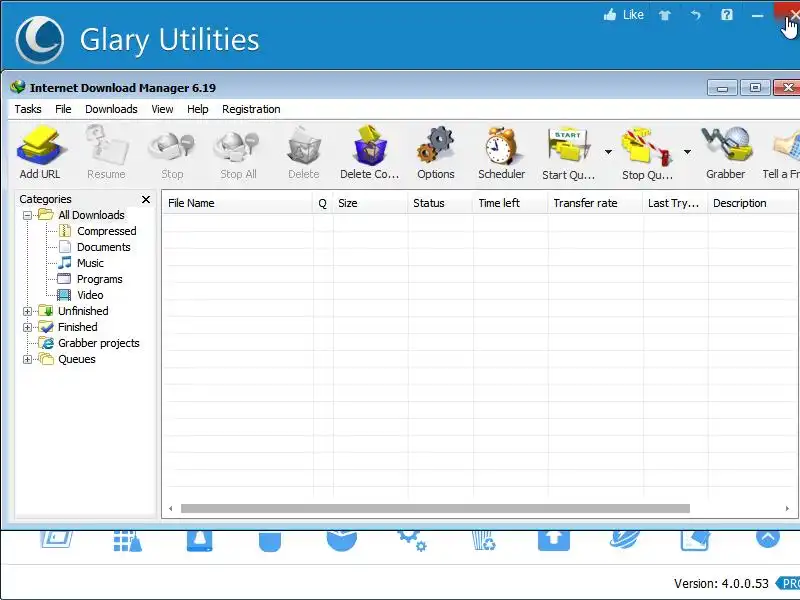This screenshot has width=800, height=600.
Task: Select the Queues folder
Action: (77, 359)
